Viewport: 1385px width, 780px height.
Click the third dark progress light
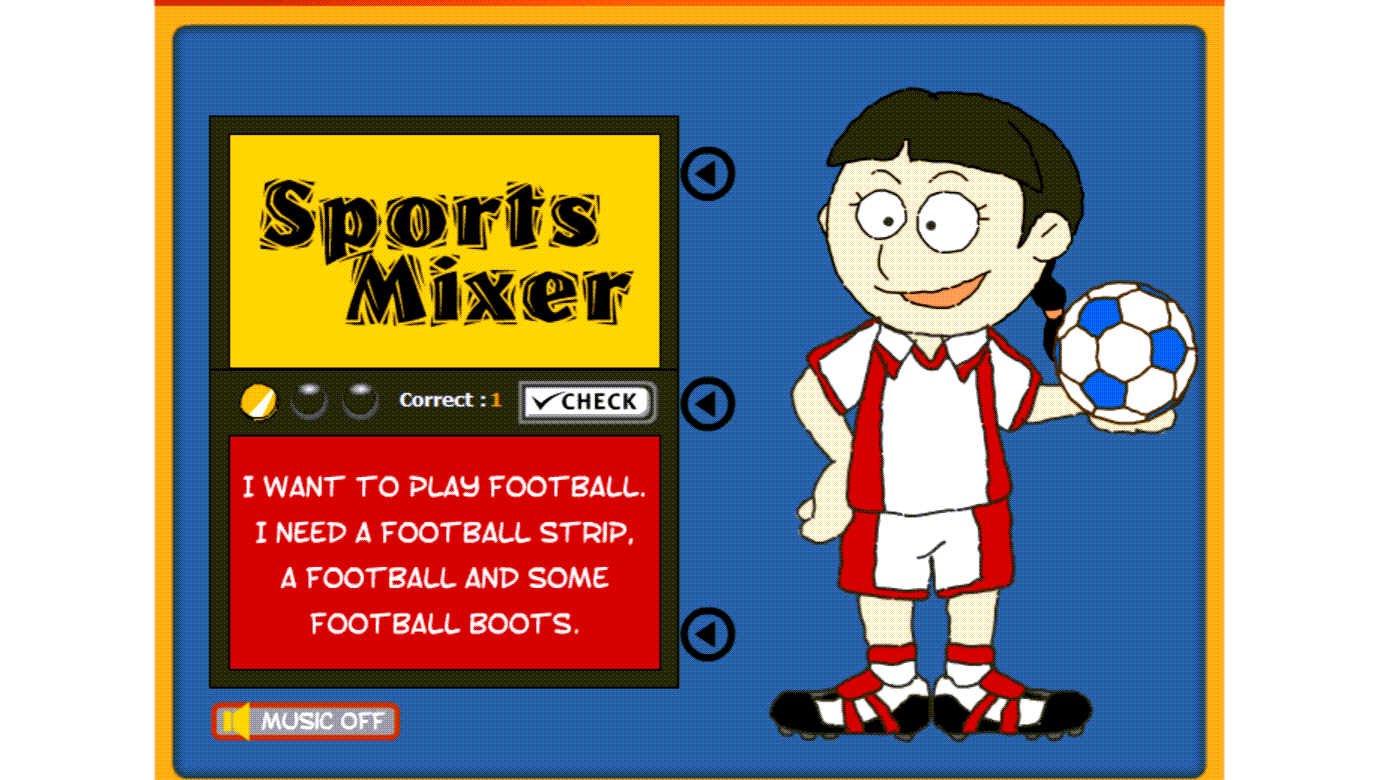(x=360, y=401)
